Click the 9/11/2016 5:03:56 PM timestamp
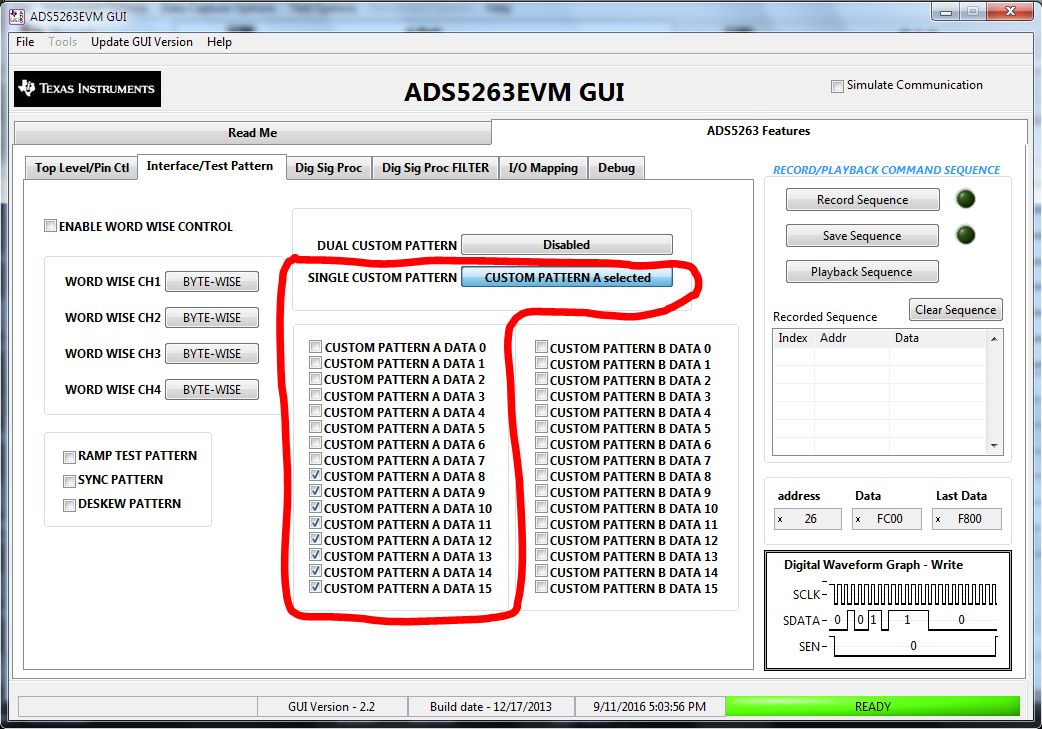The width and height of the screenshot is (1042, 729). coord(649,706)
